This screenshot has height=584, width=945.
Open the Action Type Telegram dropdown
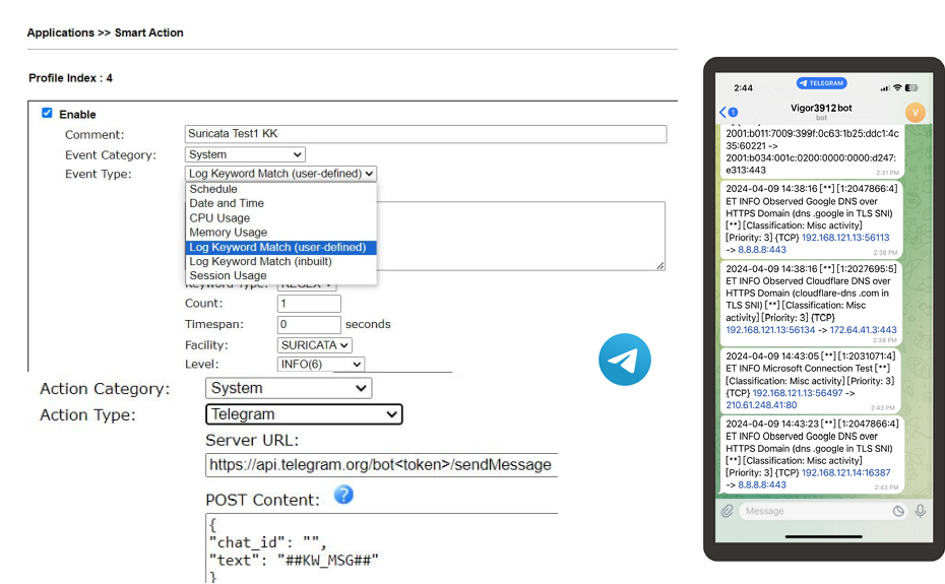304,414
